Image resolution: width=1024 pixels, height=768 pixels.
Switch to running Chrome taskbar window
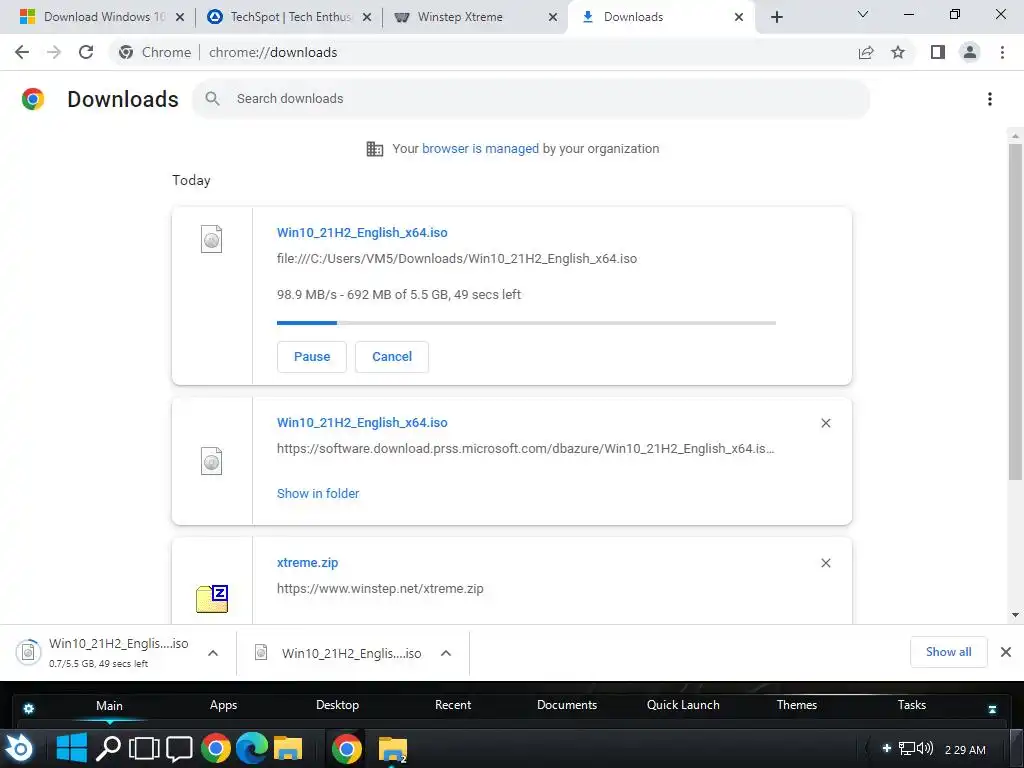(346, 749)
